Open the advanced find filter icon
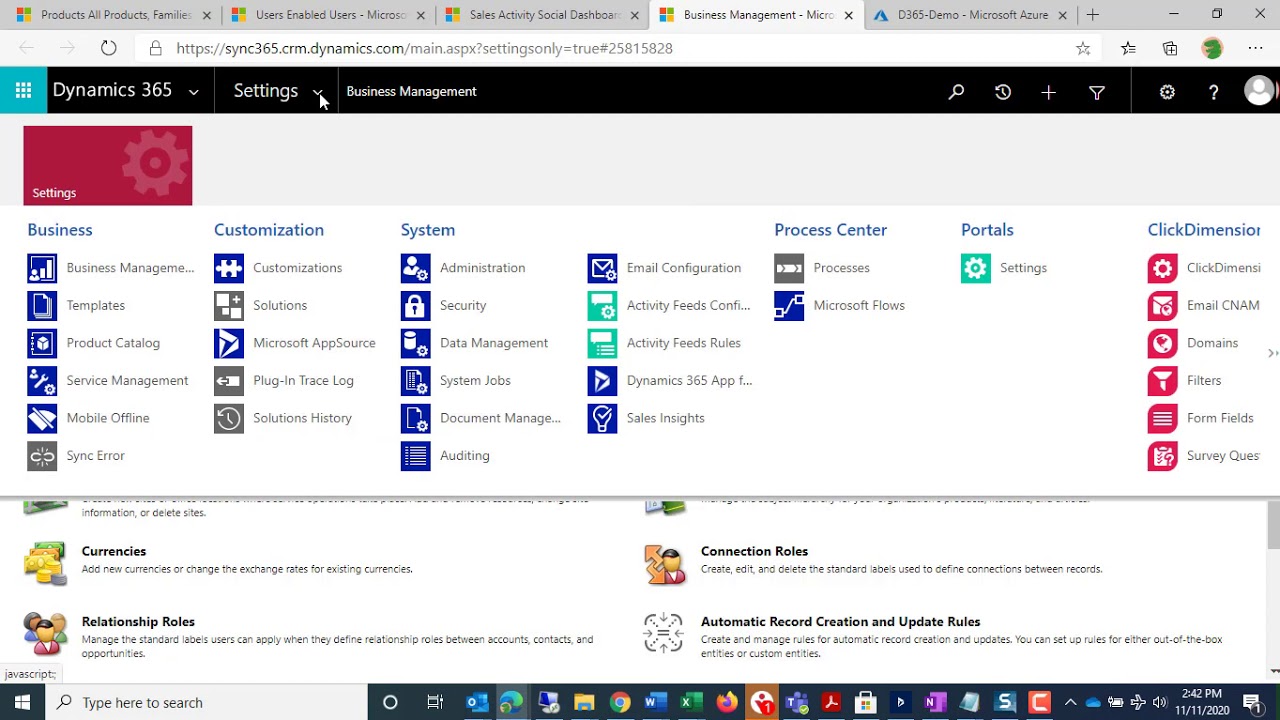 (1096, 91)
